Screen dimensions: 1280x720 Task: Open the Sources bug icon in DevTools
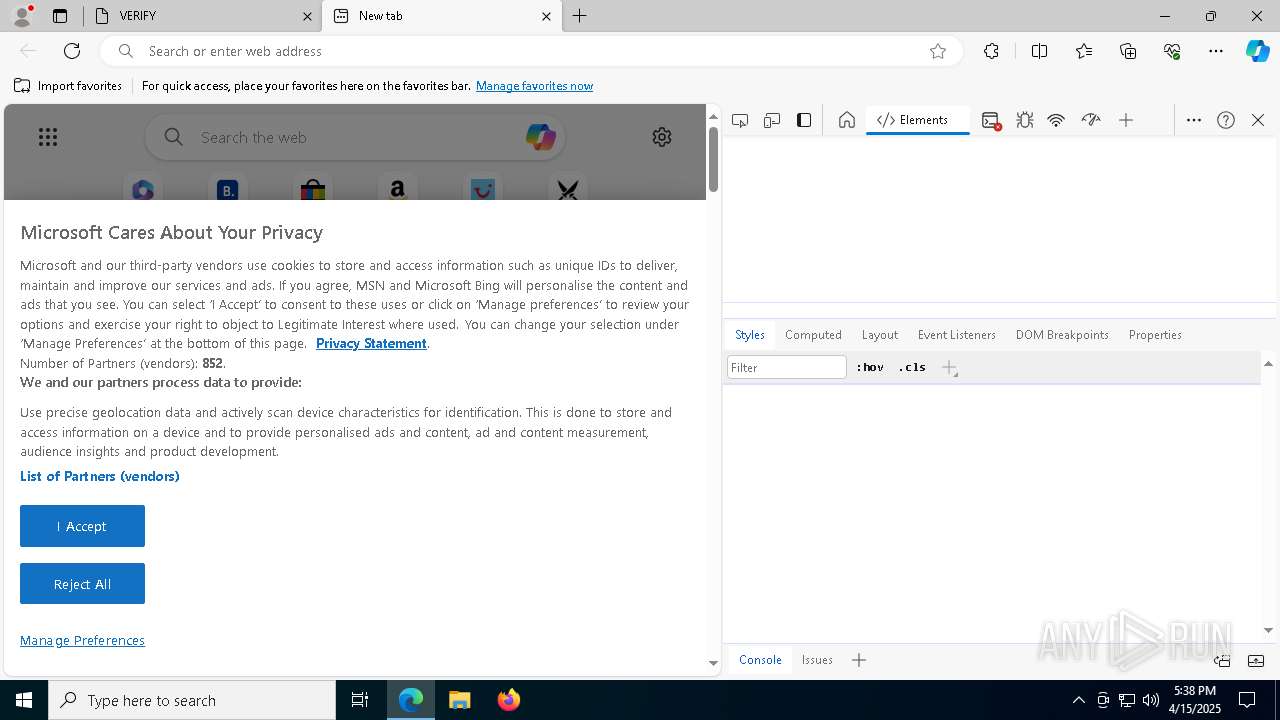click(x=1024, y=120)
